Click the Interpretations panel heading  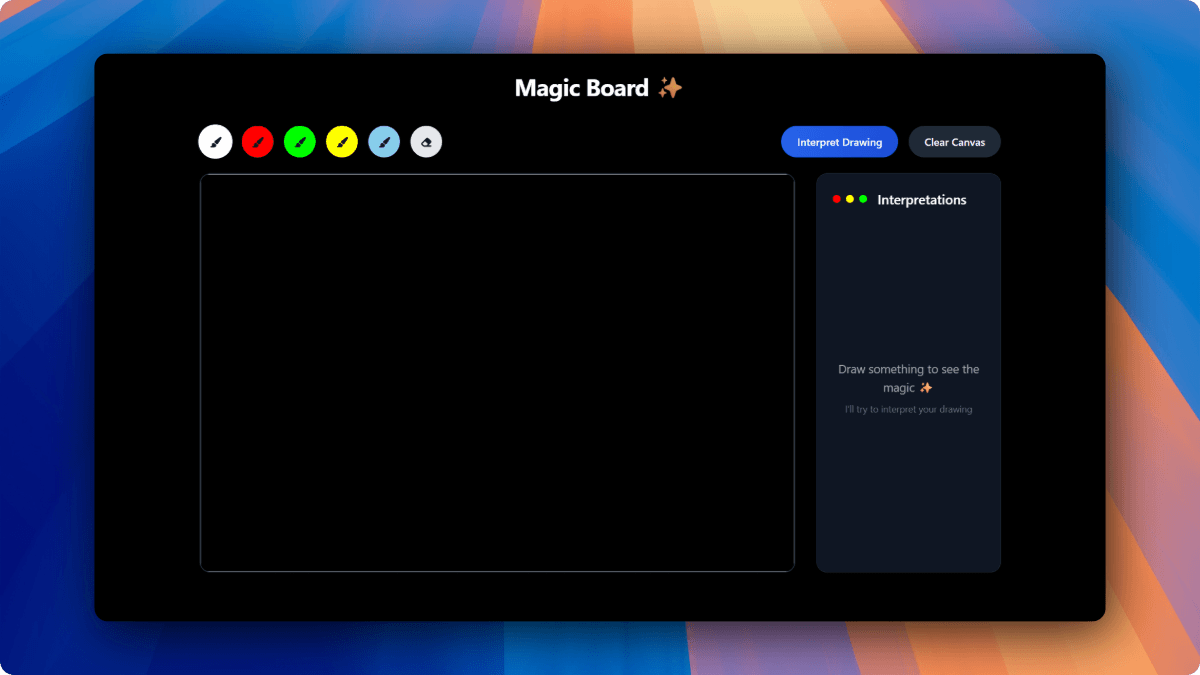pos(921,200)
